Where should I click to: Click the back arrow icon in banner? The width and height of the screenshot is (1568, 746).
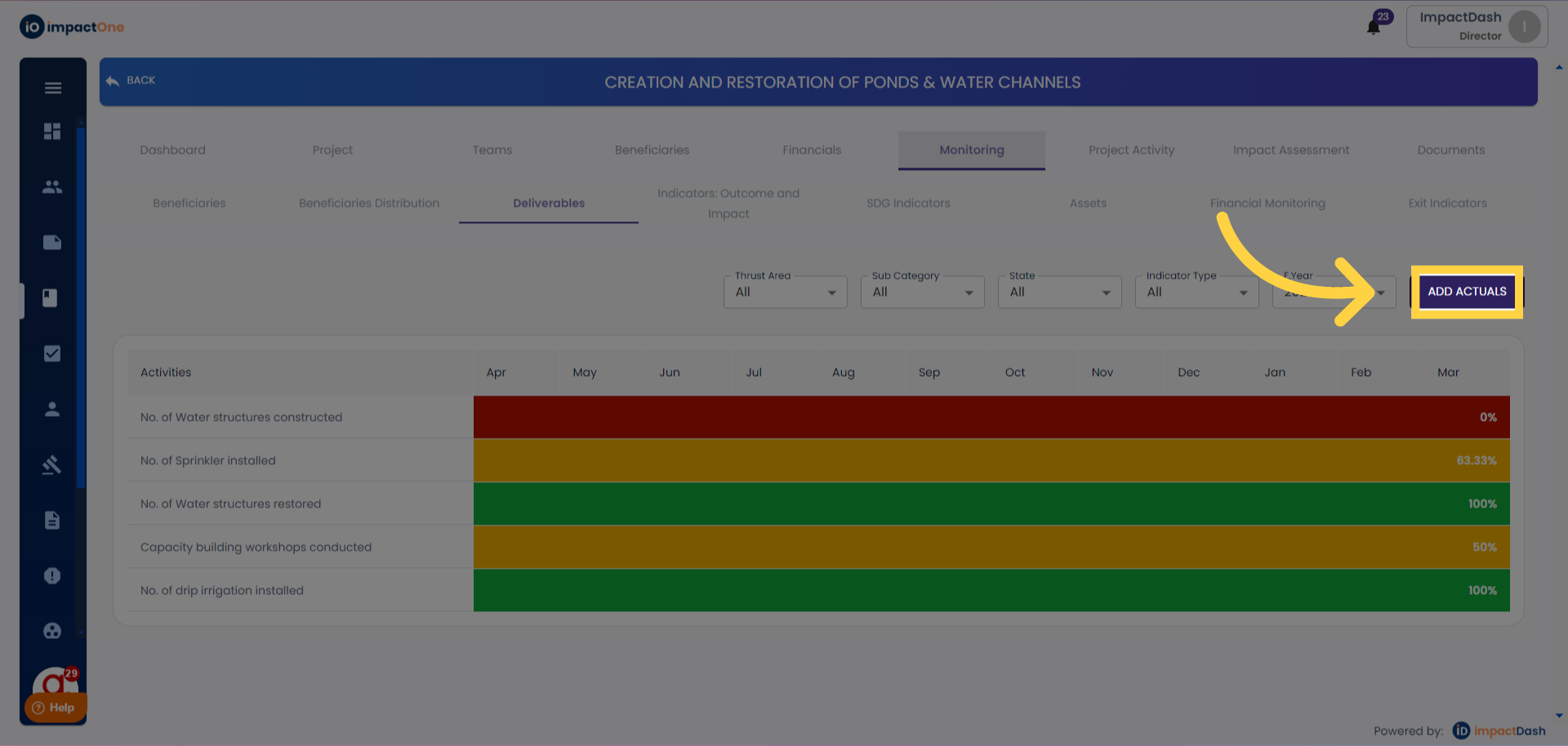coord(113,81)
